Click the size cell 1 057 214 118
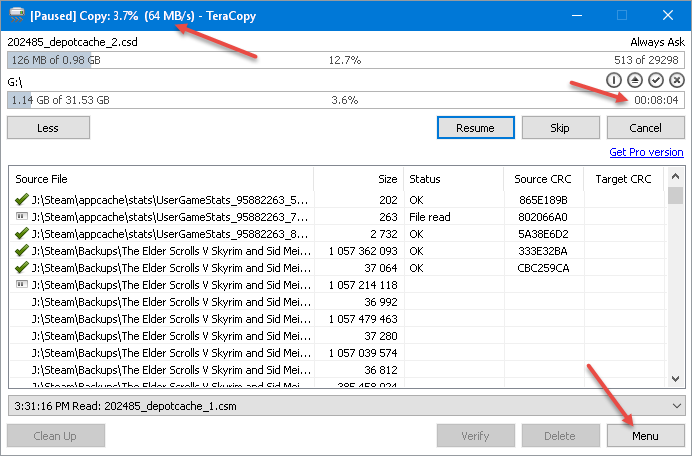The width and height of the screenshot is (692, 456). tap(363, 285)
